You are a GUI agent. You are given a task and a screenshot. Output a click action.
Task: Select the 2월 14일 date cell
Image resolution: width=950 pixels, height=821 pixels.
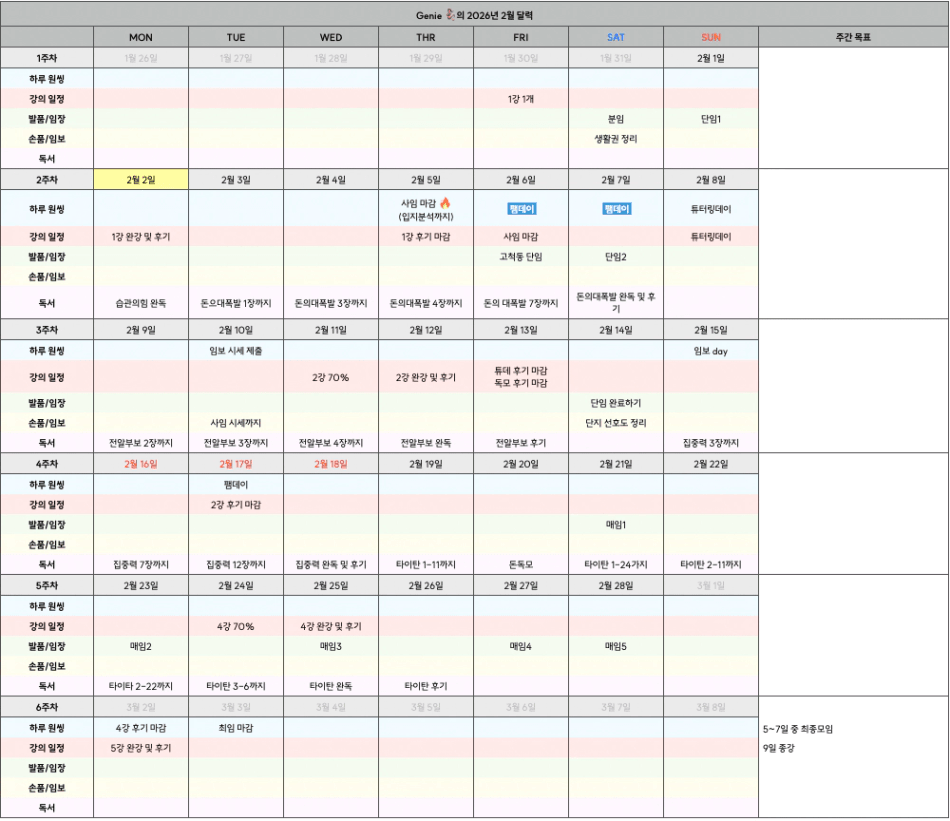(x=616, y=330)
